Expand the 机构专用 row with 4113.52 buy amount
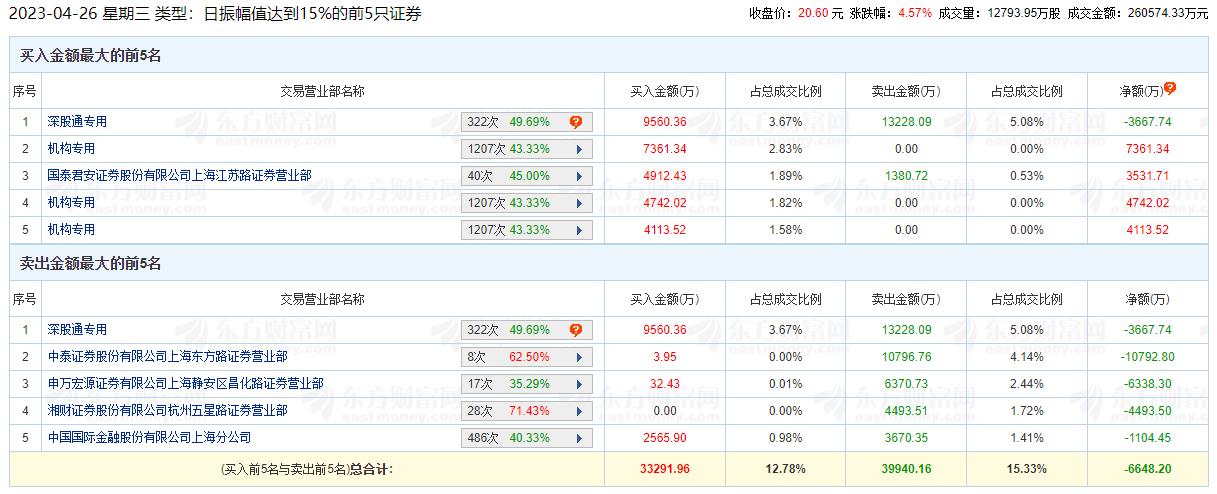Screen dimensions: 1217x494 pyautogui.click(x=579, y=230)
